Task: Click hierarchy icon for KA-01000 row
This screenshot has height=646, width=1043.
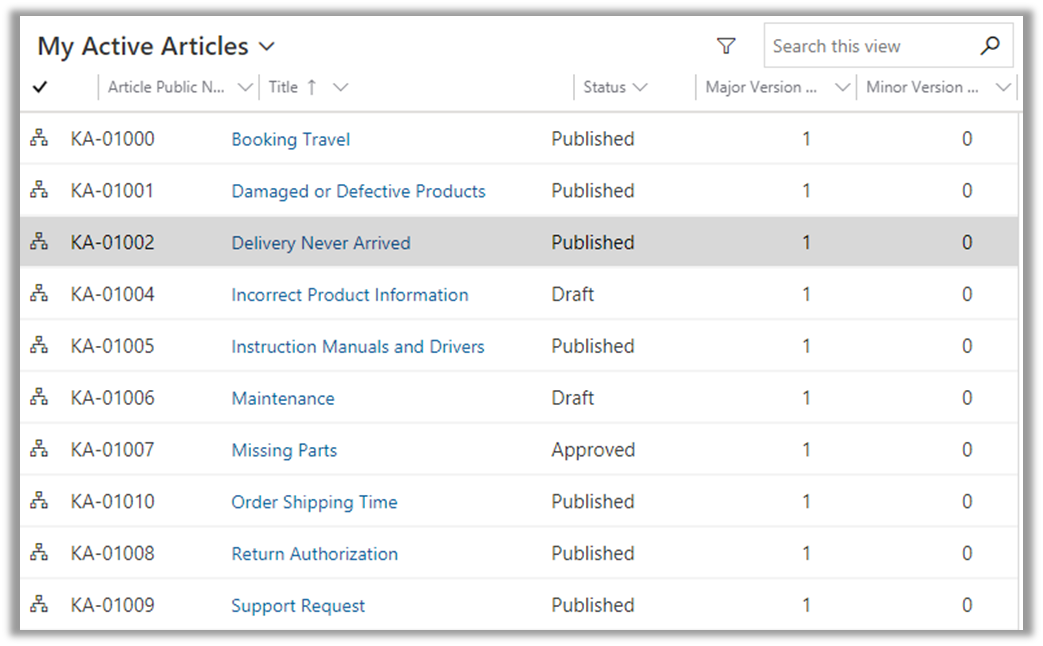Action: click(x=39, y=139)
